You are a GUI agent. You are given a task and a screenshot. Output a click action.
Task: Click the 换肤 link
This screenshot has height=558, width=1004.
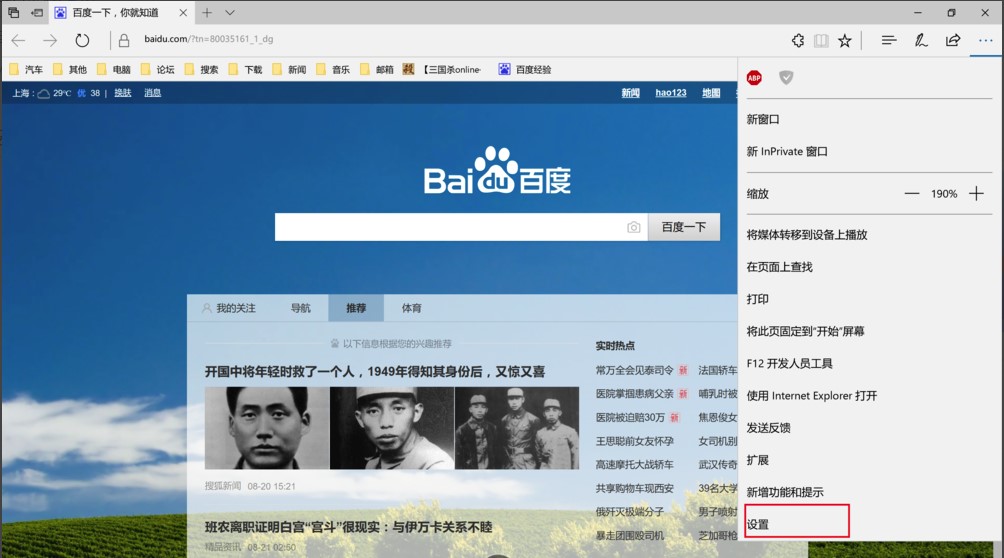(x=122, y=93)
